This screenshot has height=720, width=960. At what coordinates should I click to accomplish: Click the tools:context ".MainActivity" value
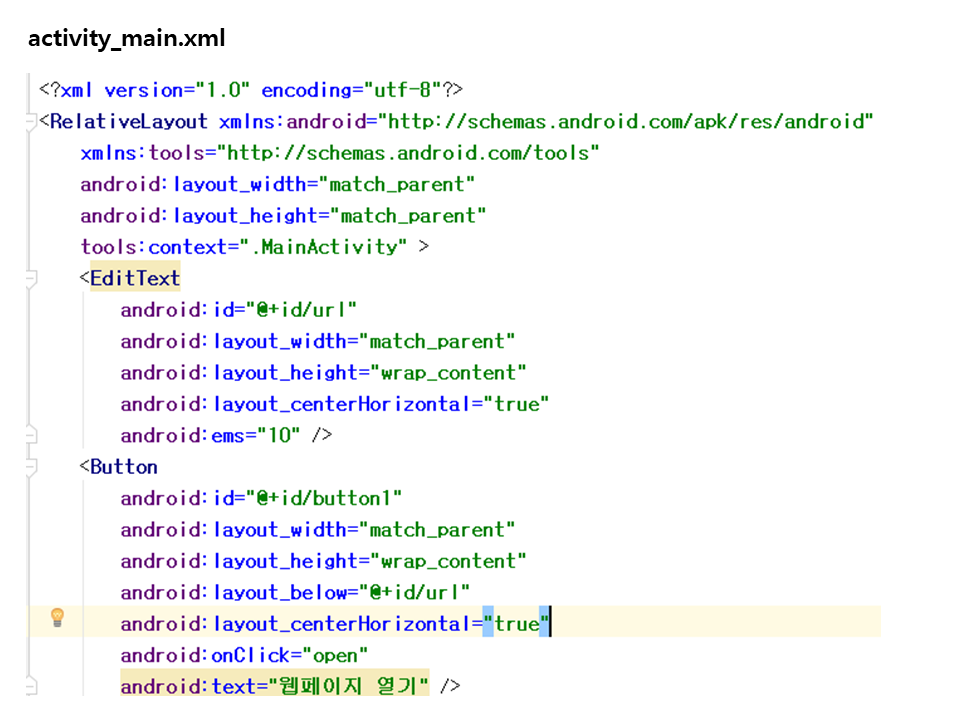click(x=325, y=247)
